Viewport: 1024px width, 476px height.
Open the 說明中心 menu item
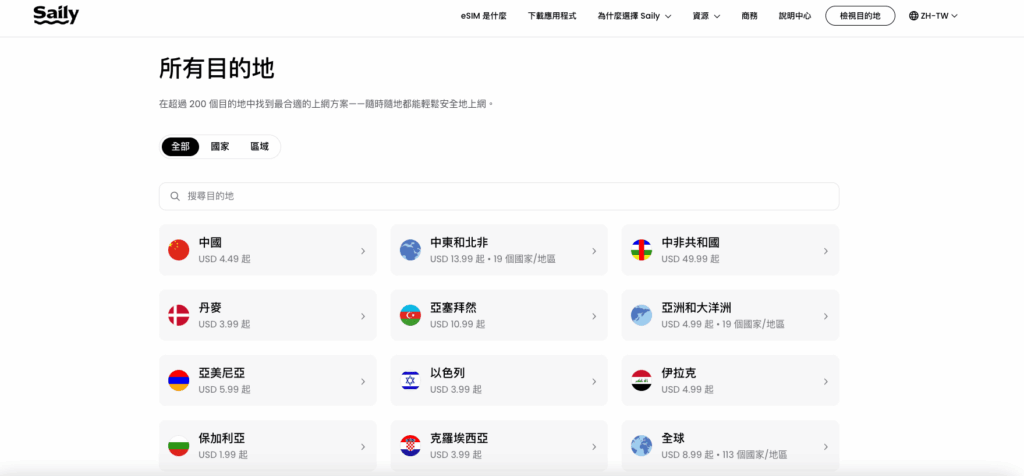[795, 16]
